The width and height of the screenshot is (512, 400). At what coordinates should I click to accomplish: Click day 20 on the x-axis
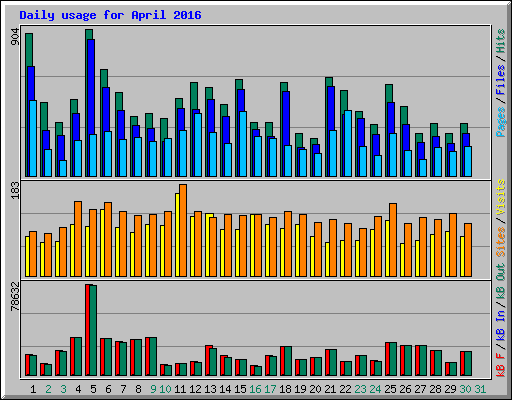click(315, 389)
